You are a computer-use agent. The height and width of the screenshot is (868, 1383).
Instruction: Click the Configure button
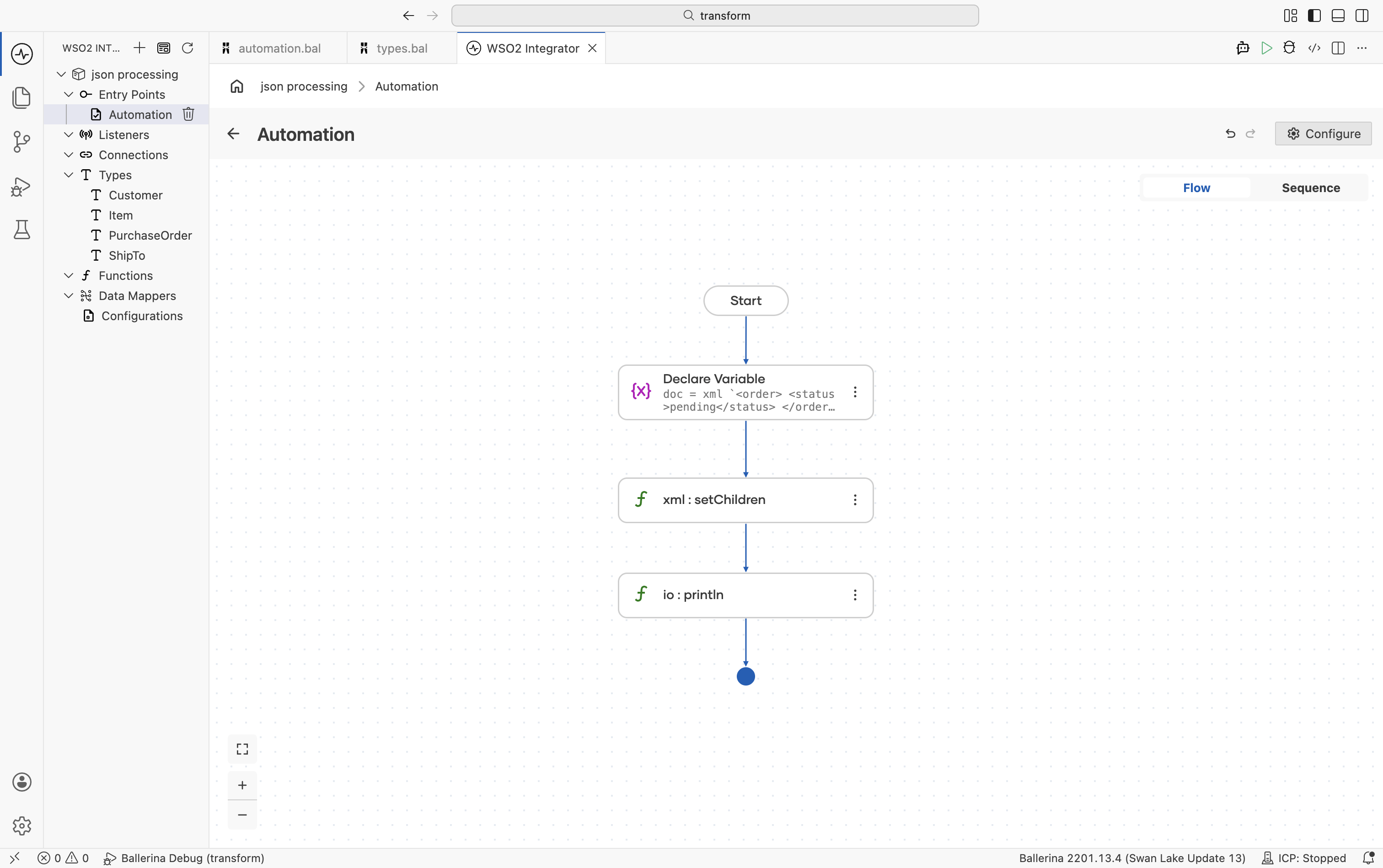[1323, 134]
